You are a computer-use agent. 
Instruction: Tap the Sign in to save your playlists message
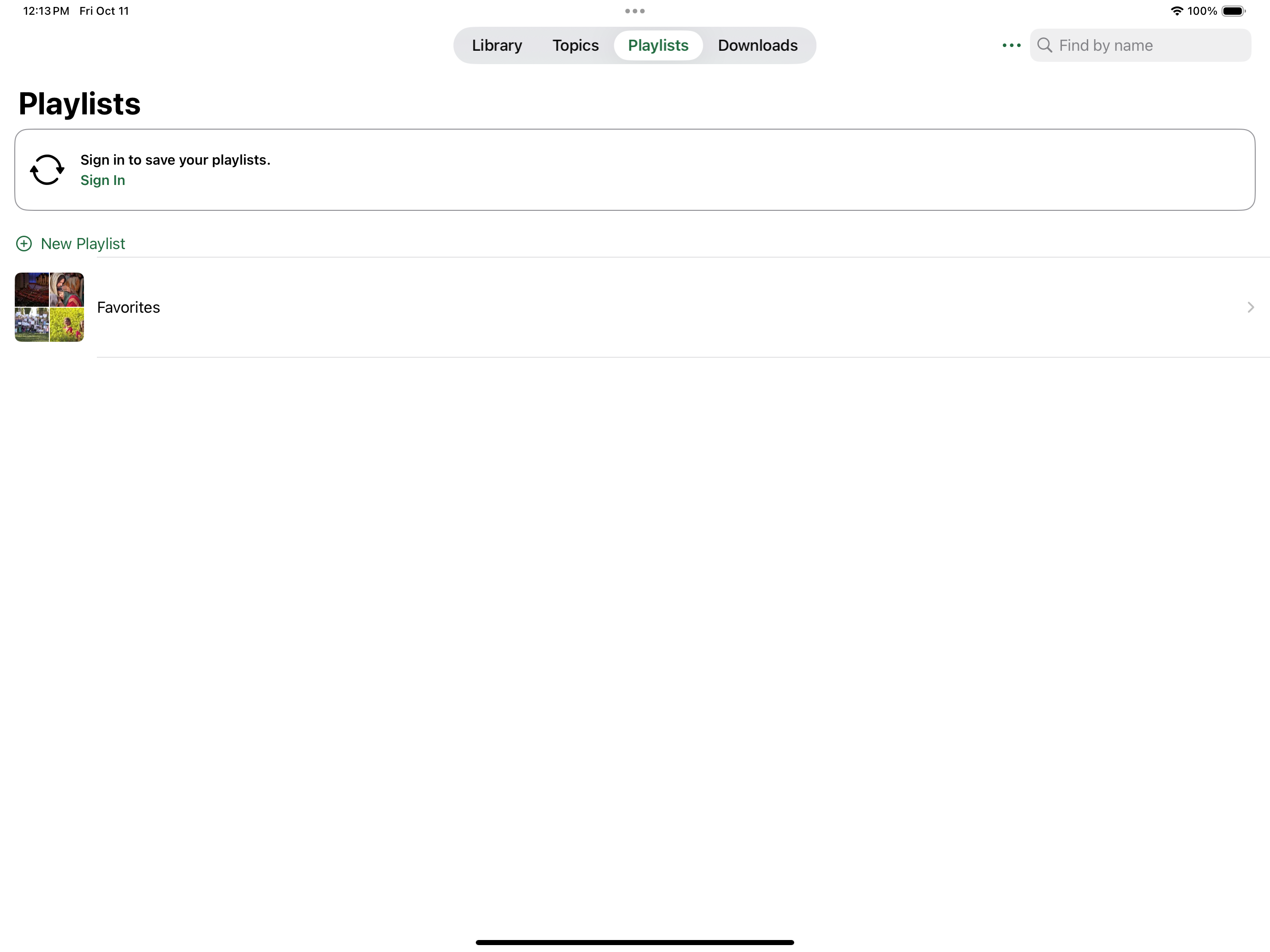175,160
